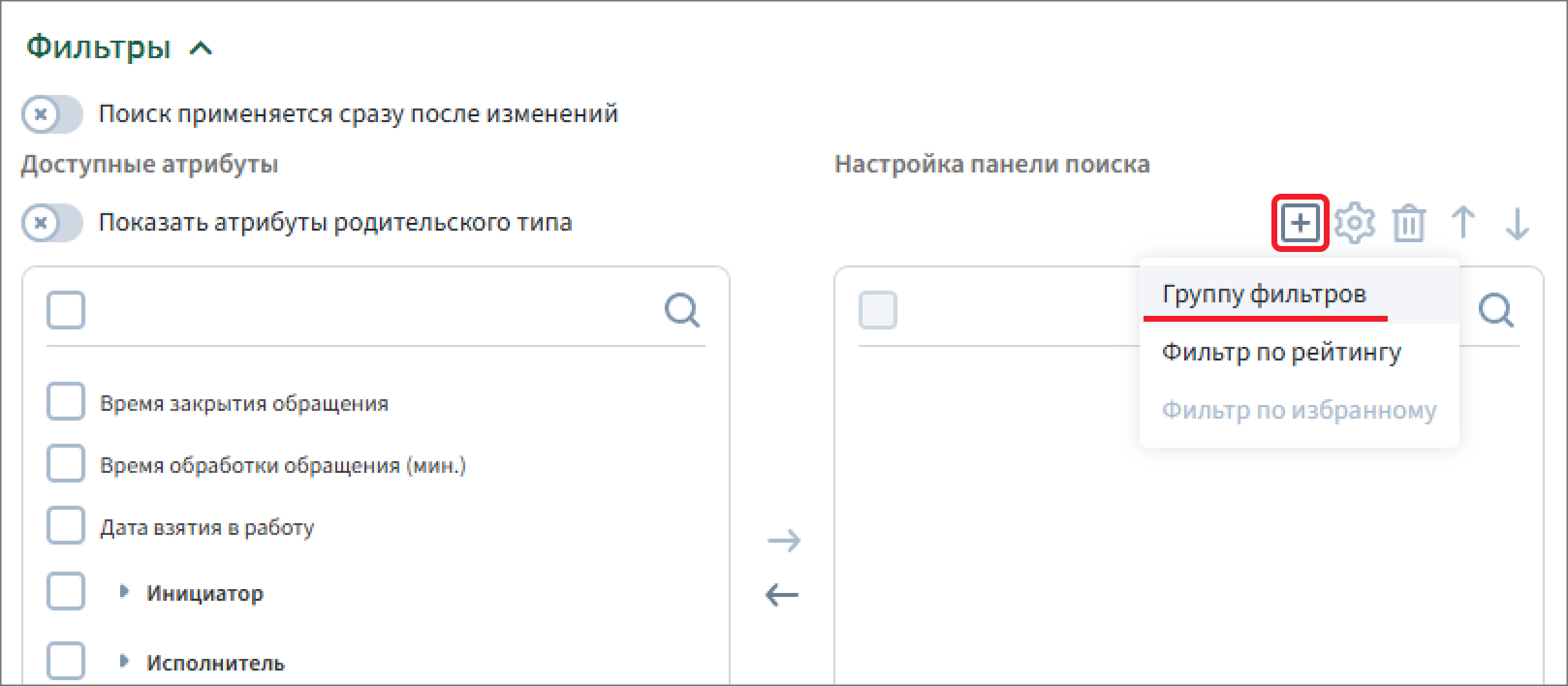Expand the "Исполнитель" tree node

tap(123, 661)
